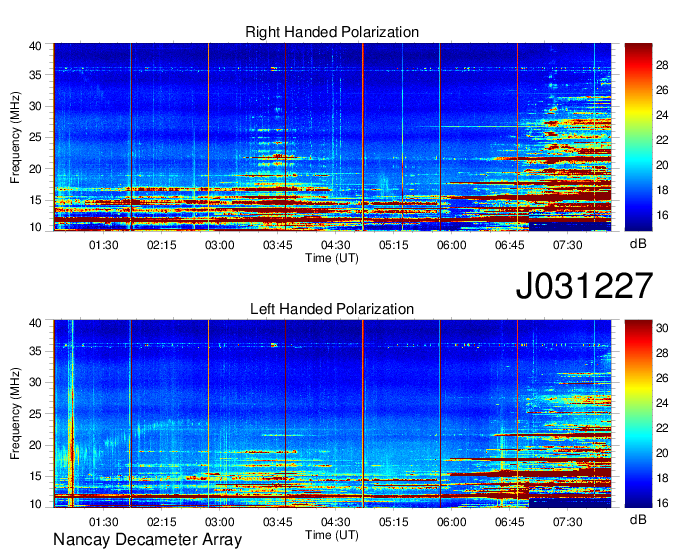Image resolution: width=680 pixels, height=552 pixels.
Task: Click the 40 MHz tick of Right Handed plot
Action: [36, 46]
